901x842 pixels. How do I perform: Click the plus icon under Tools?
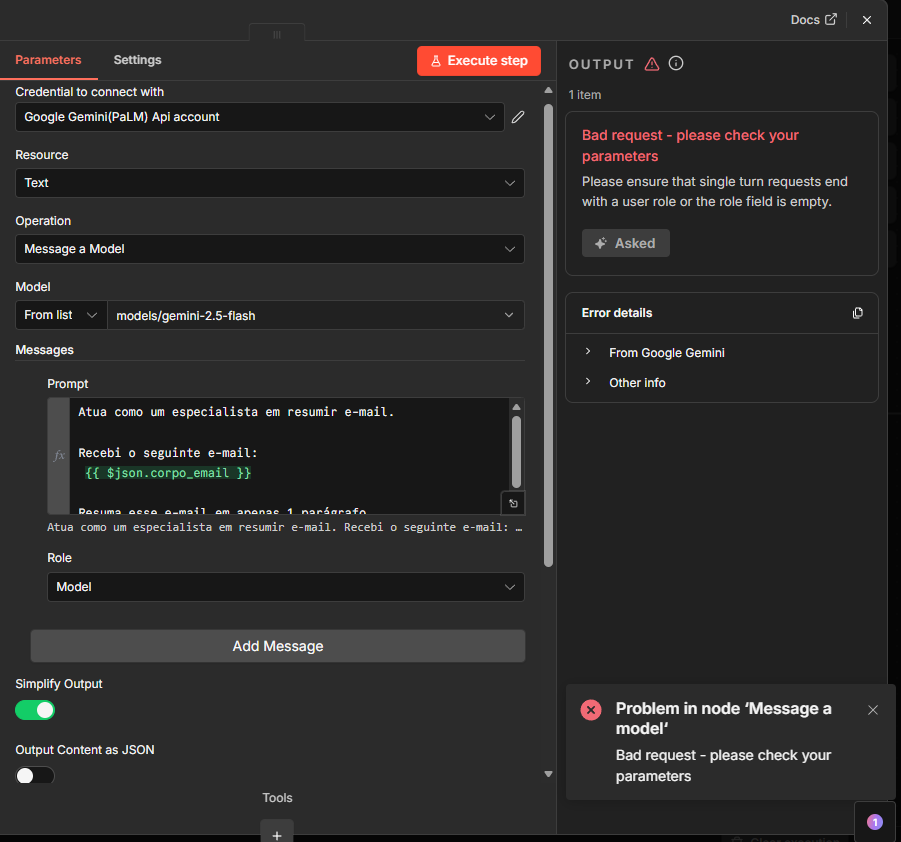click(277, 833)
